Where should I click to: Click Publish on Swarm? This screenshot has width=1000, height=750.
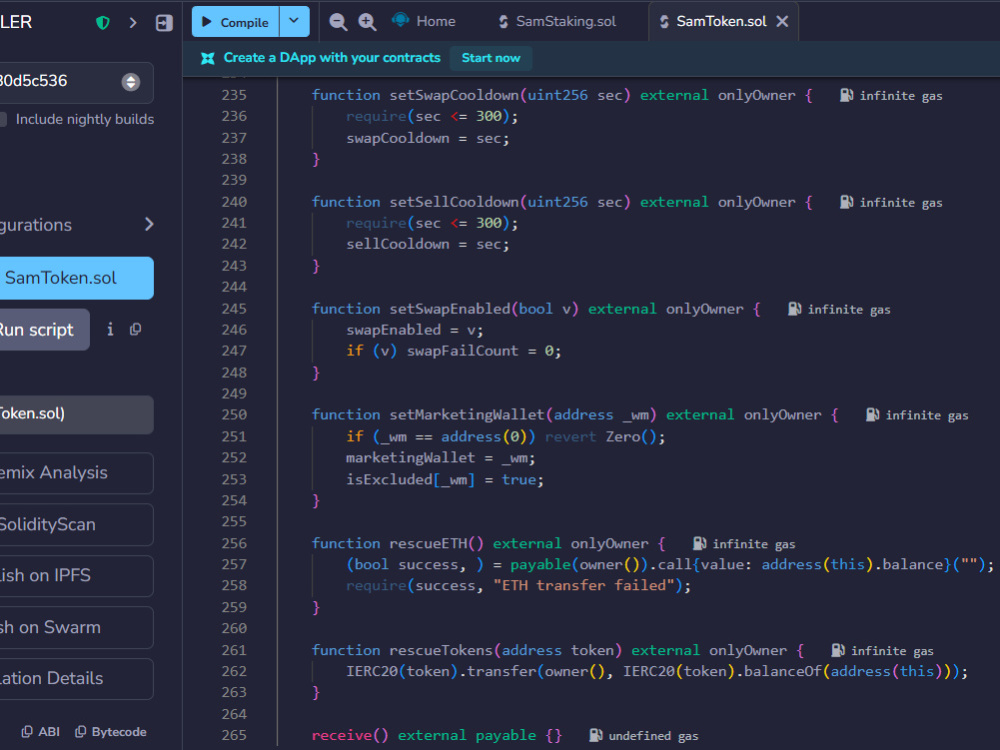75,628
